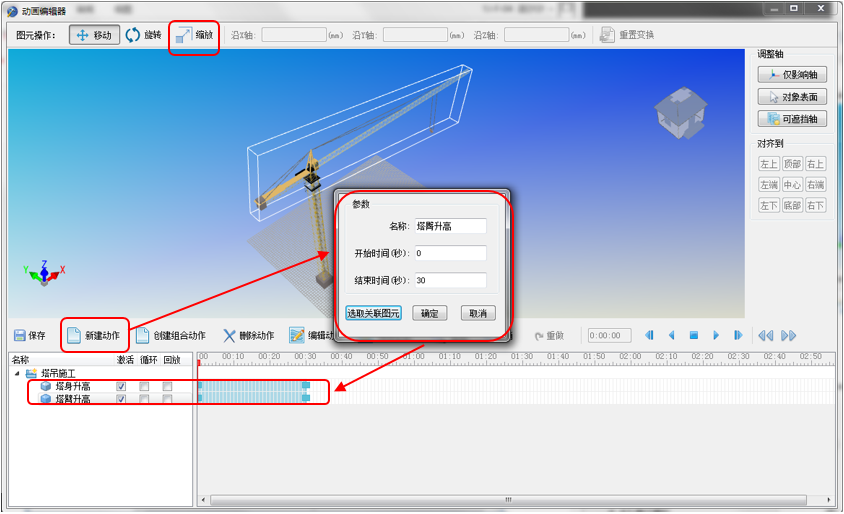Align to 左下 (bottom-left)
The image size is (844, 514).
[x=769, y=205]
